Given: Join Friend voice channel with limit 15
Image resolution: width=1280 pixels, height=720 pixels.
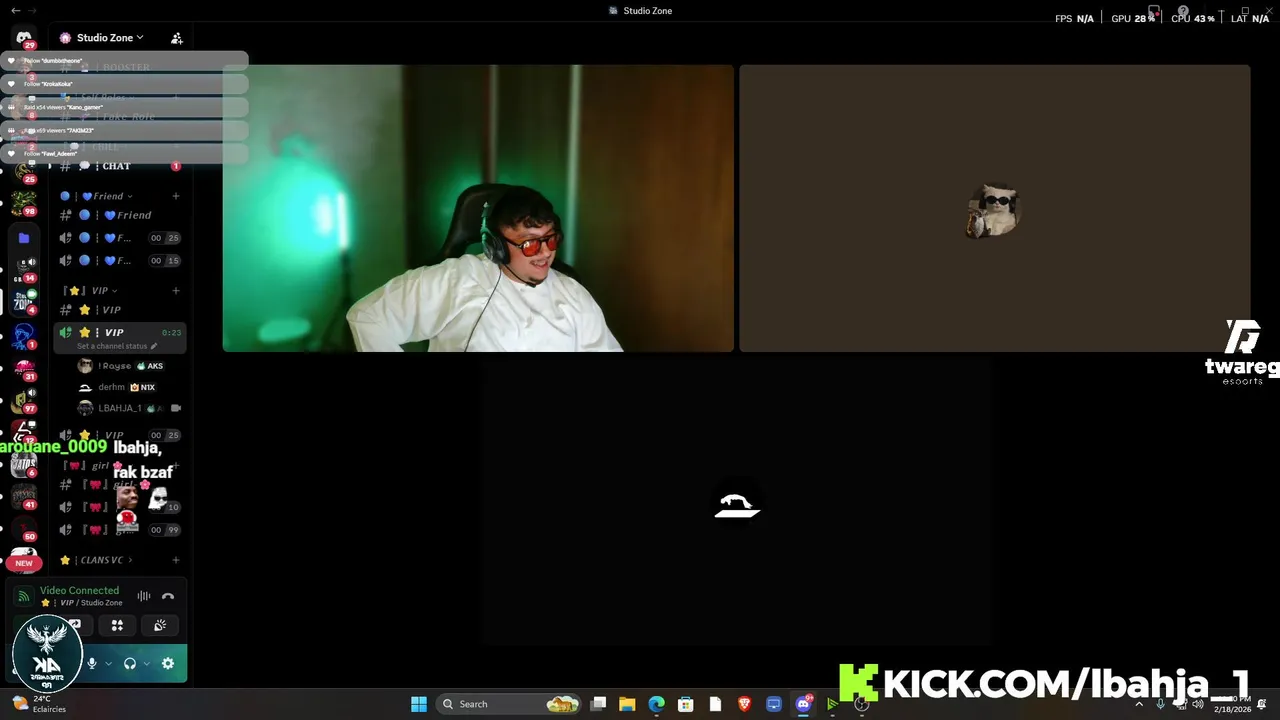Looking at the screenshot, I should [120, 261].
